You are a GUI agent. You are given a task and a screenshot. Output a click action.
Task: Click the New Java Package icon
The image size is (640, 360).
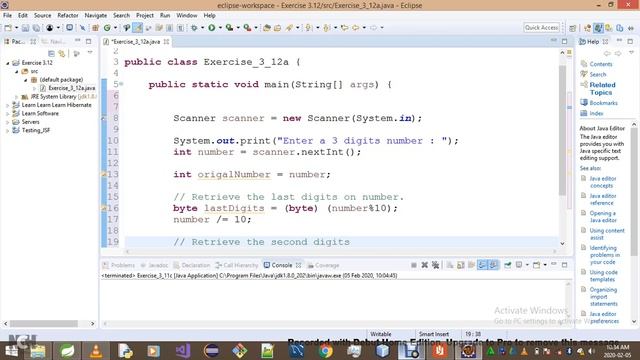pos(96,28)
